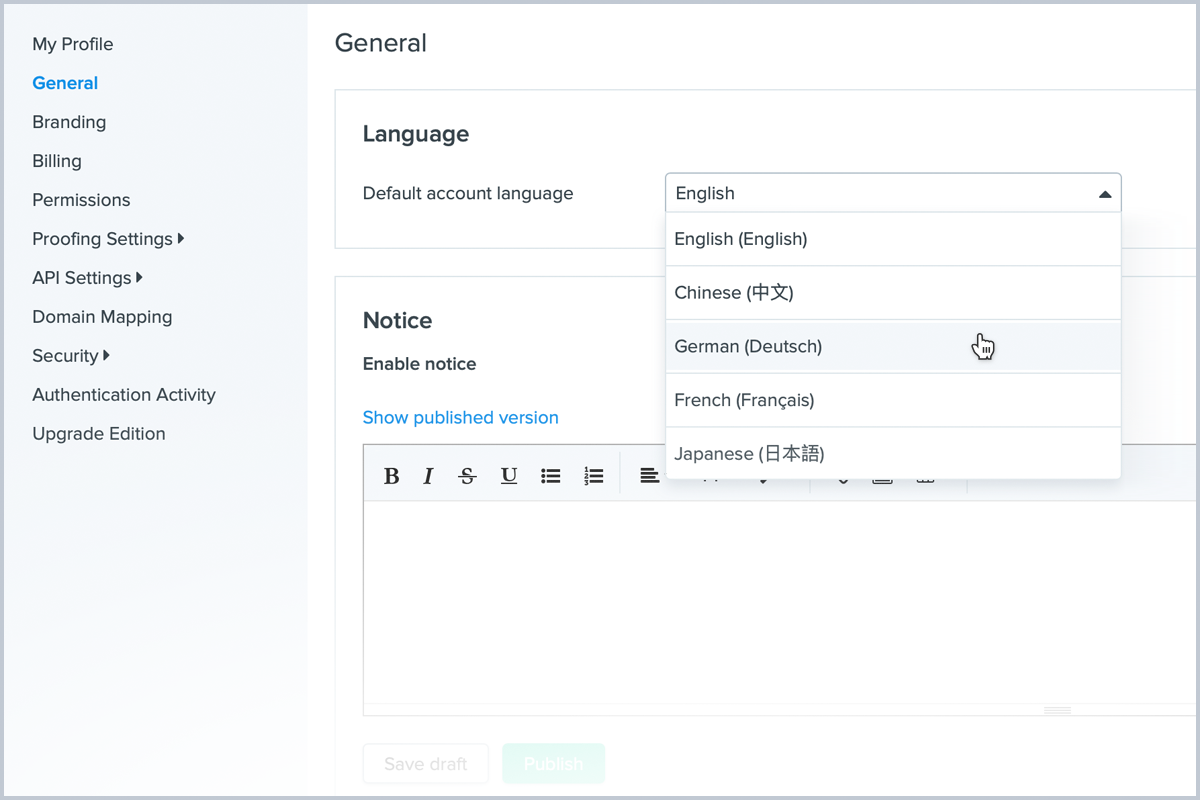Screen dimensions: 1200x800
Task: Toggle strikethrough text formatting
Action: [467, 476]
